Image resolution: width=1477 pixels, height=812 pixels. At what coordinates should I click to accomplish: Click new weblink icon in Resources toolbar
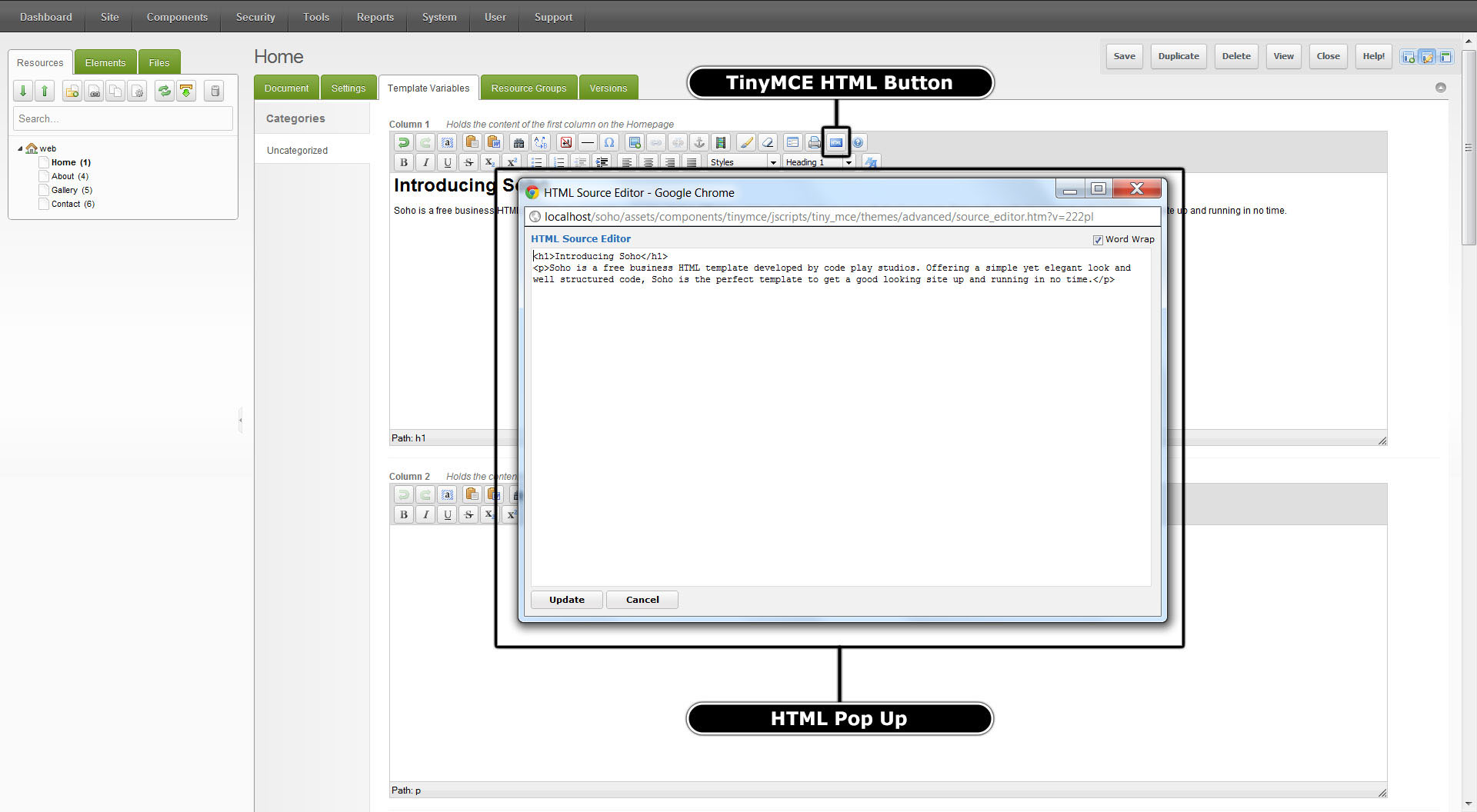[94, 91]
